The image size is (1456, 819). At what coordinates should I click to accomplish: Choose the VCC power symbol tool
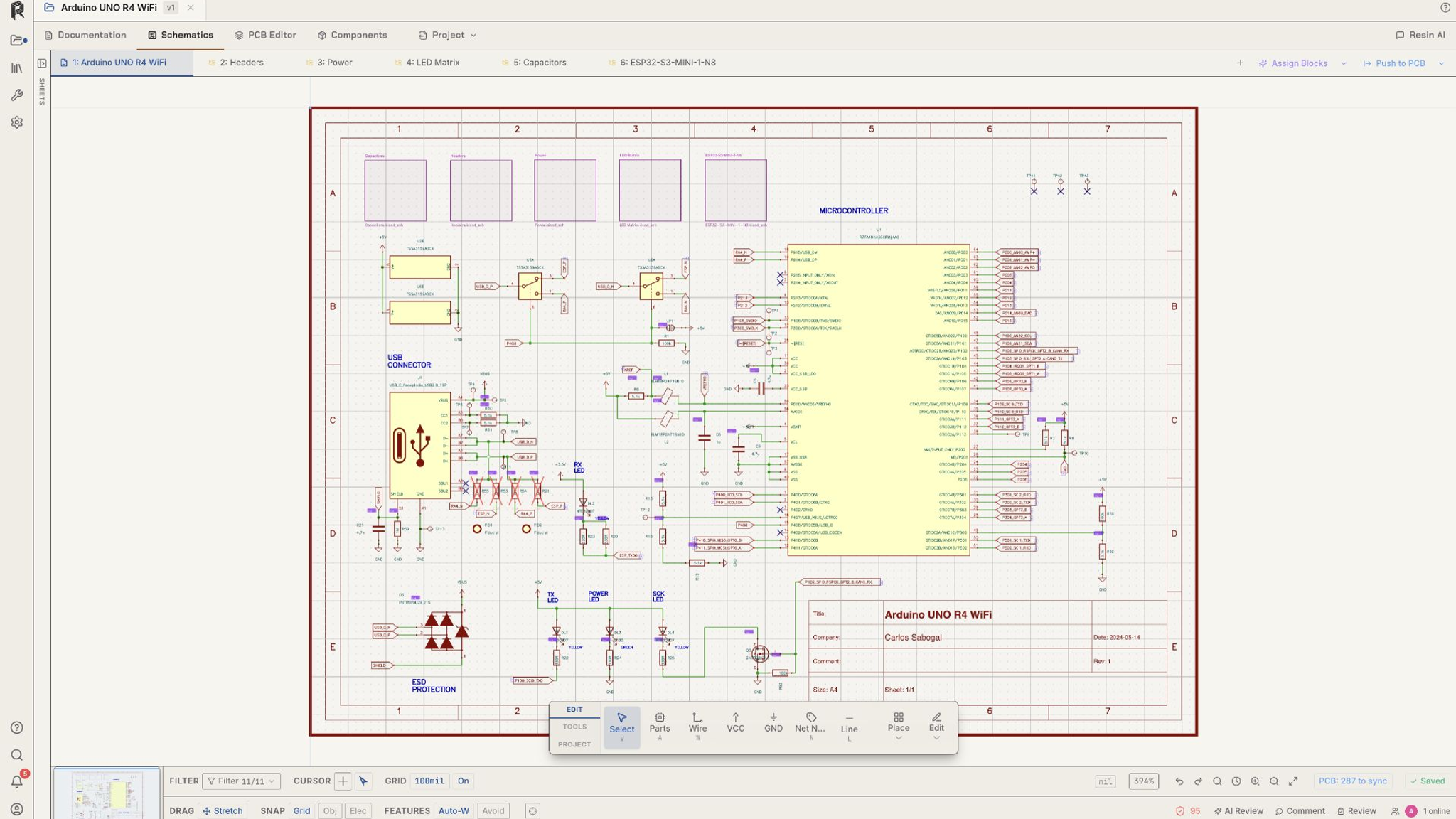click(x=735, y=727)
